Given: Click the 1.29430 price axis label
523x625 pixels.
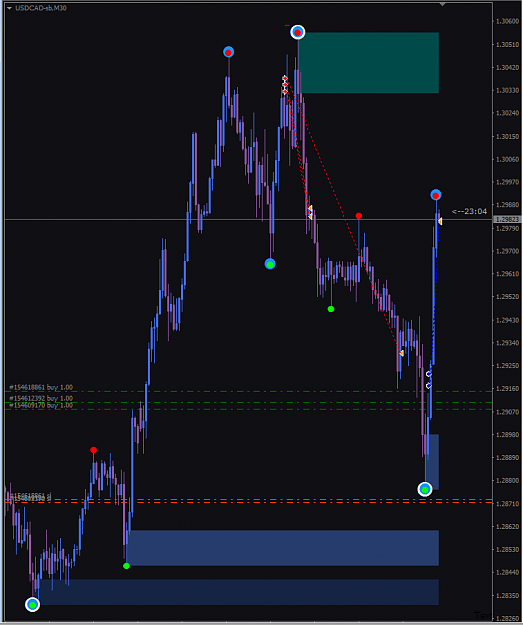Looking at the screenshot, I should [507, 320].
